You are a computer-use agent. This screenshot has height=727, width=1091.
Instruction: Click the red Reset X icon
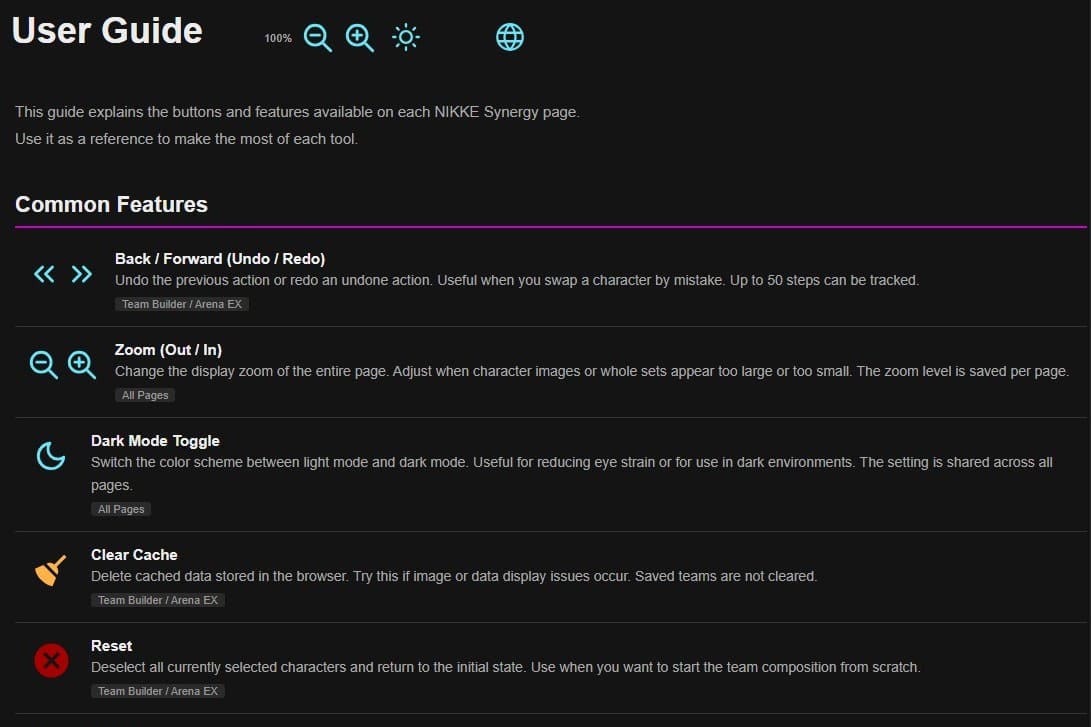51,661
